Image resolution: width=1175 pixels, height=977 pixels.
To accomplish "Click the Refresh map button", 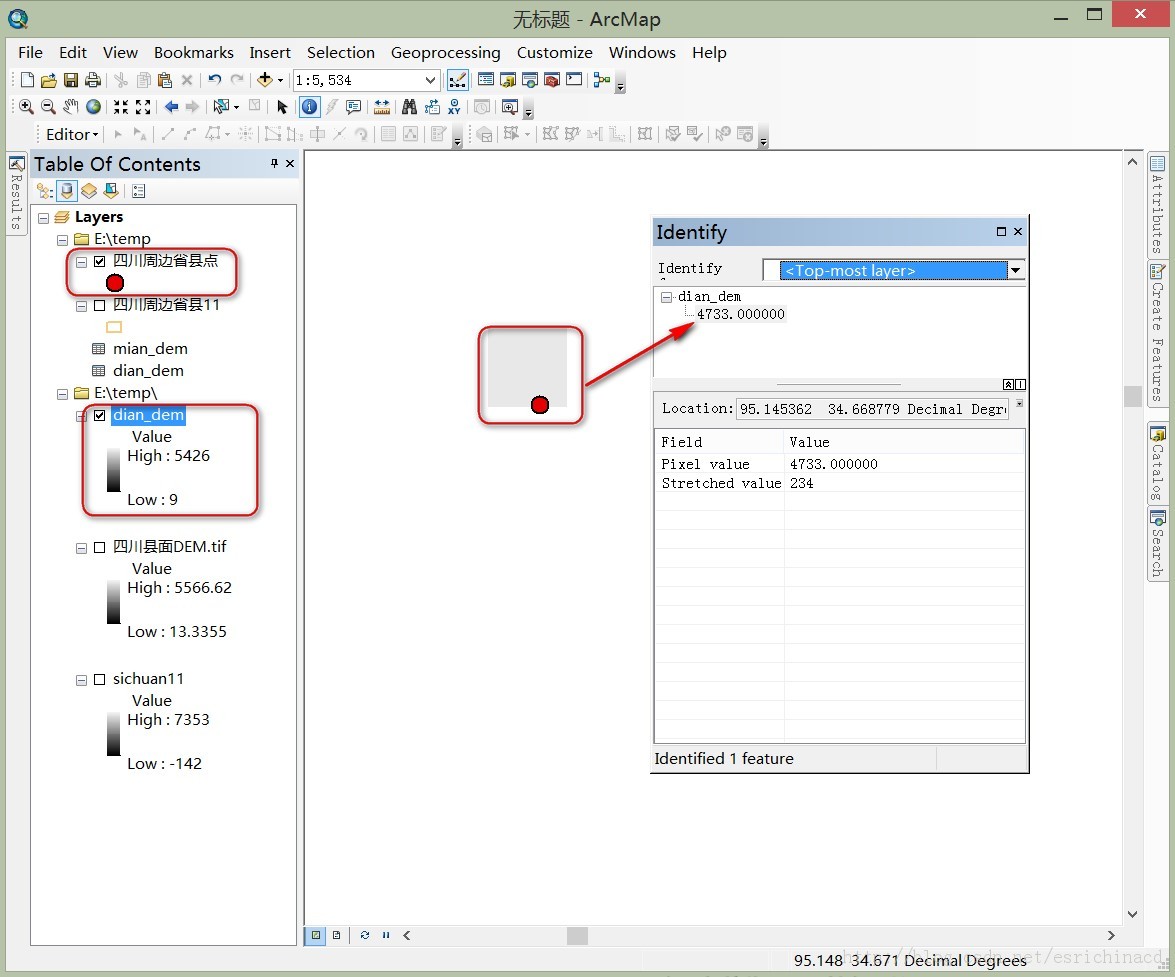I will [365, 935].
